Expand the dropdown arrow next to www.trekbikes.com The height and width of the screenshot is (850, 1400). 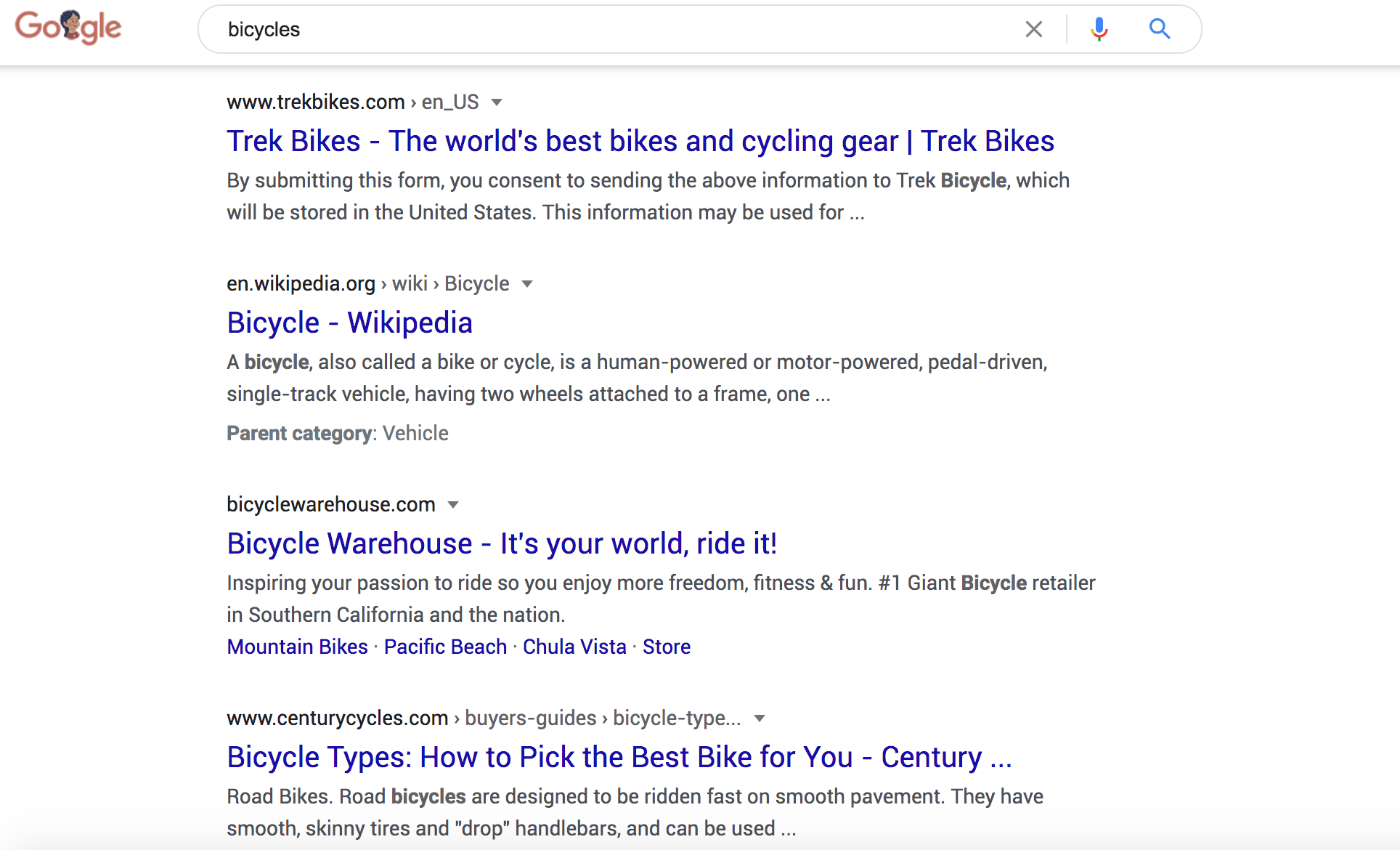click(x=497, y=102)
